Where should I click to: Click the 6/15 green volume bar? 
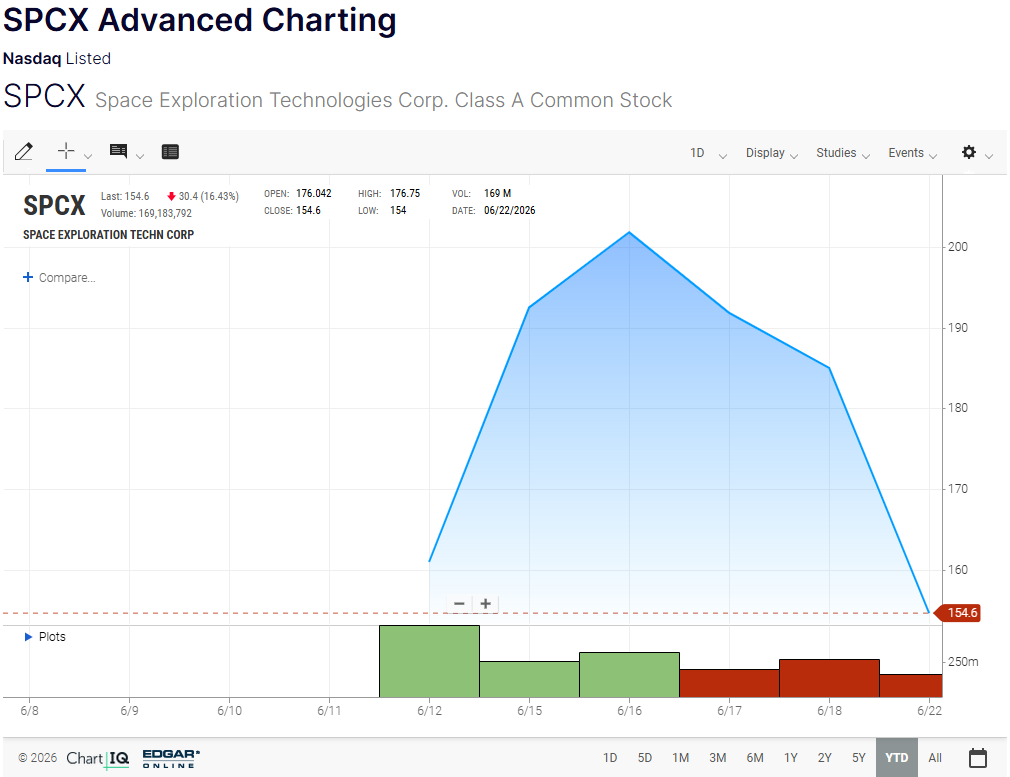pos(529,679)
